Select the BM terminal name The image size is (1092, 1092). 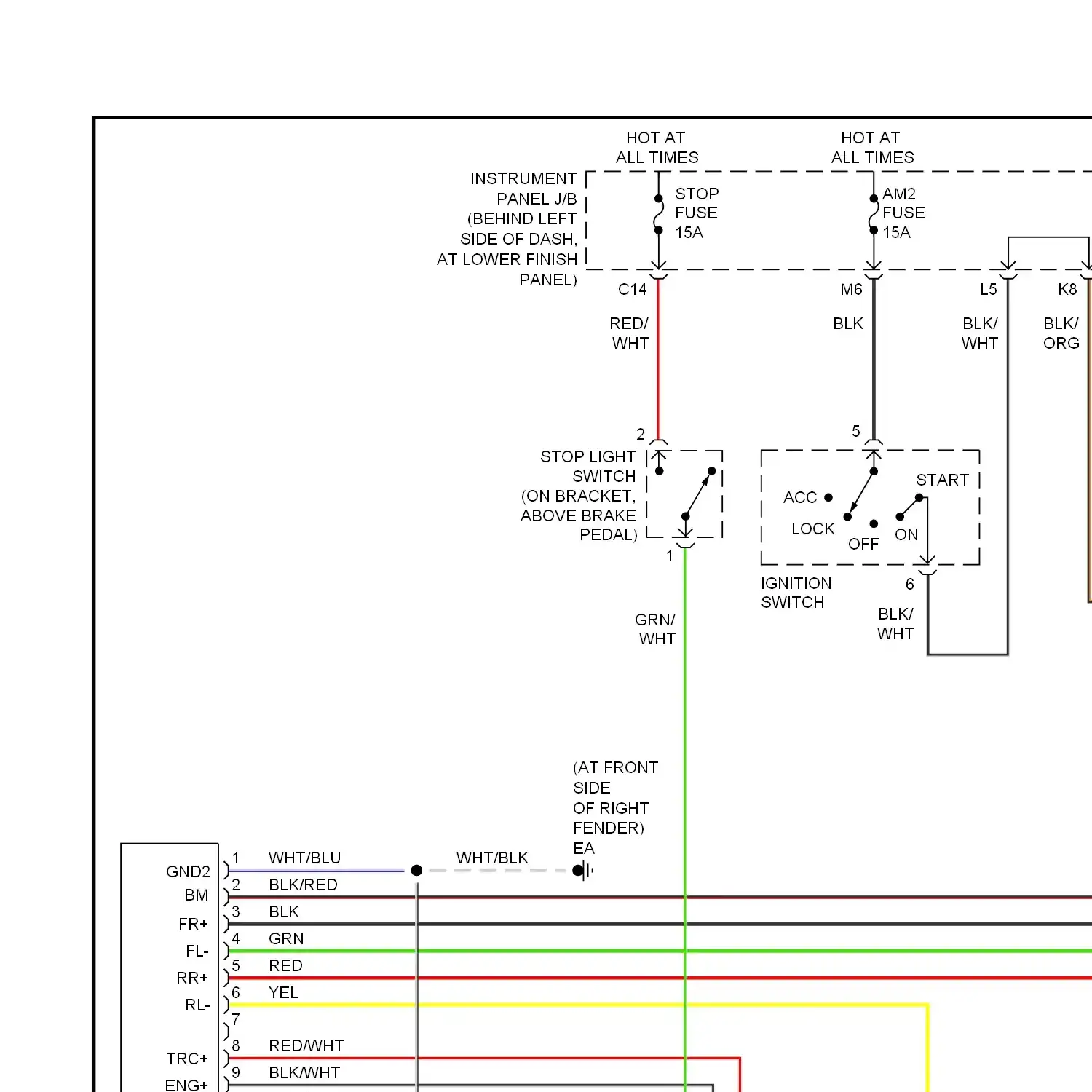[x=197, y=895]
